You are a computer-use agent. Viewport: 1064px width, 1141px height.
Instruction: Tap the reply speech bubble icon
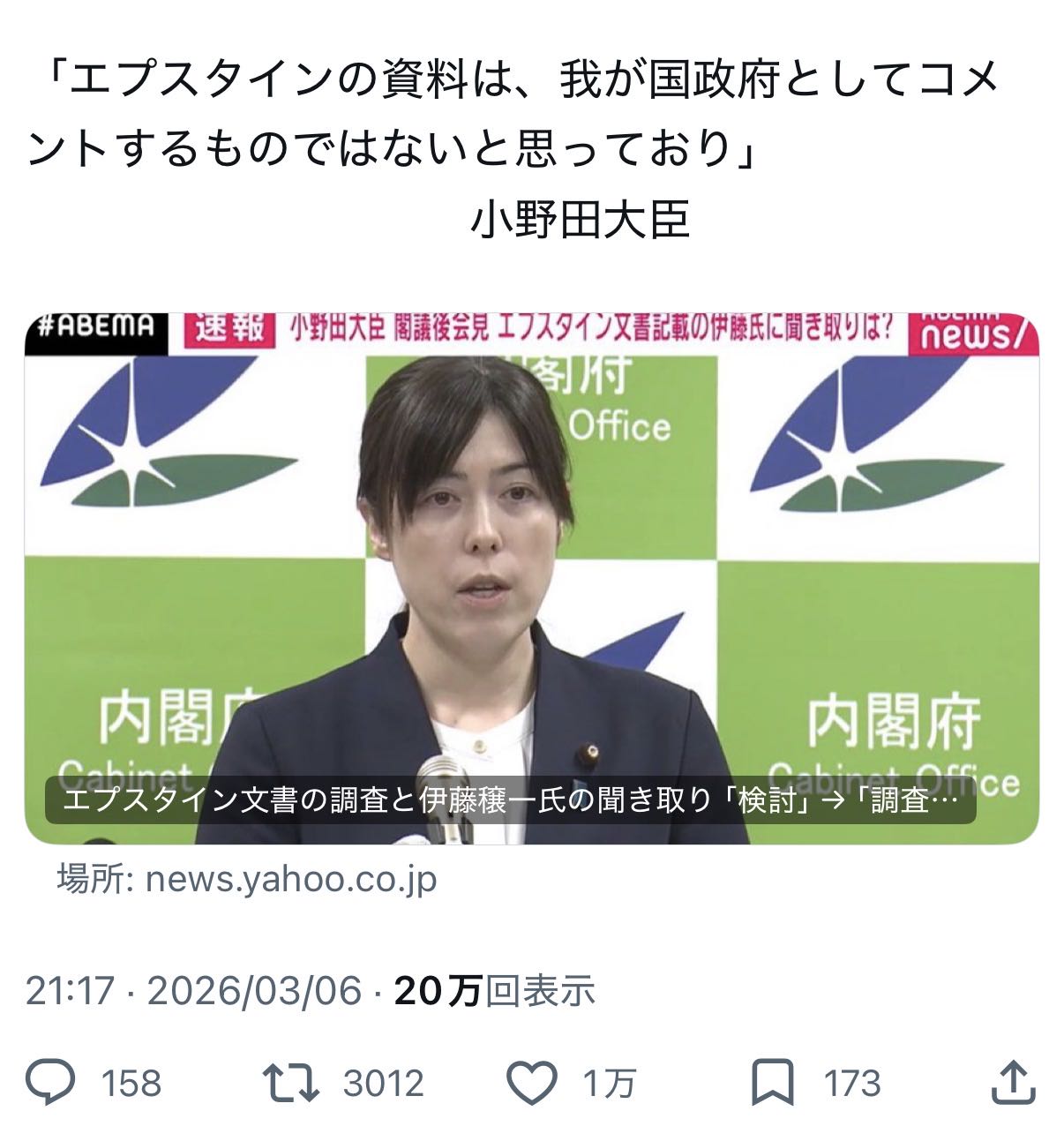tap(50, 1083)
